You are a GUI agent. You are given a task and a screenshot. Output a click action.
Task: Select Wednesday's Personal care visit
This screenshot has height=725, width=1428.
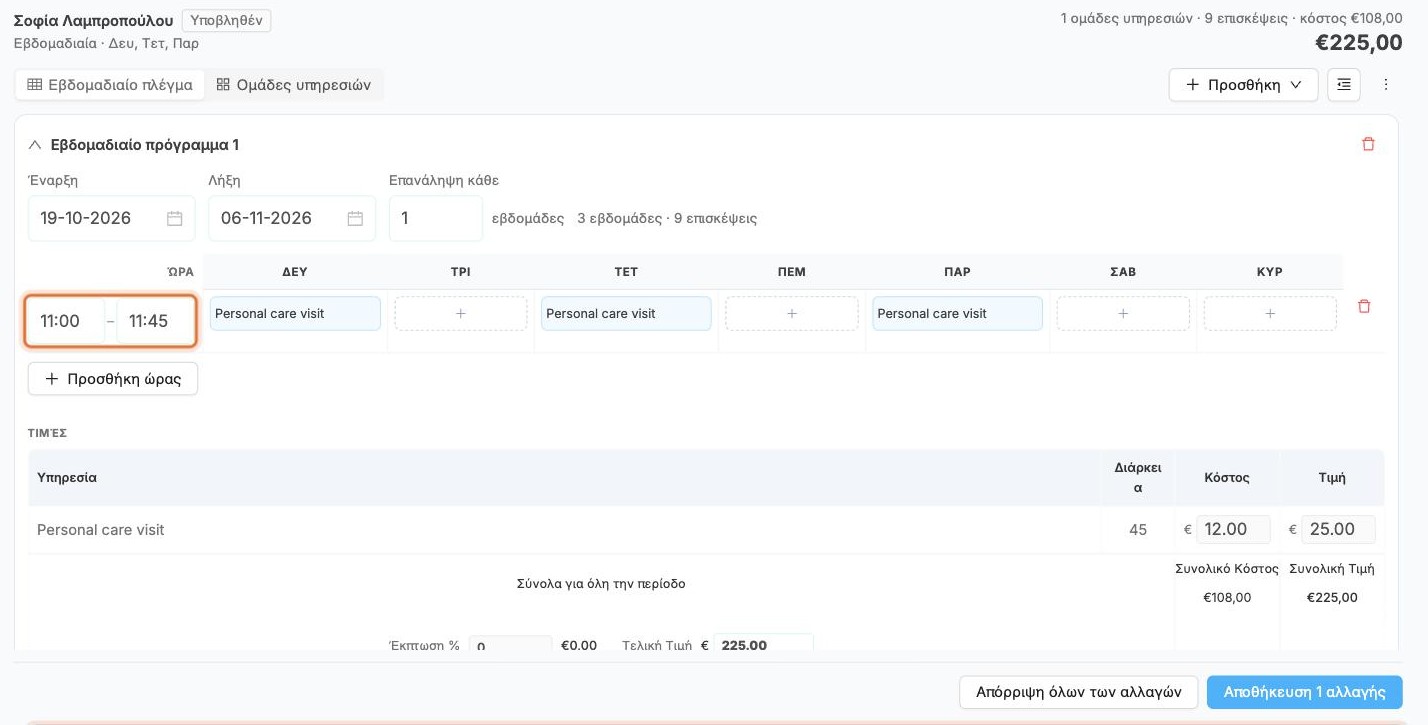[626, 313]
